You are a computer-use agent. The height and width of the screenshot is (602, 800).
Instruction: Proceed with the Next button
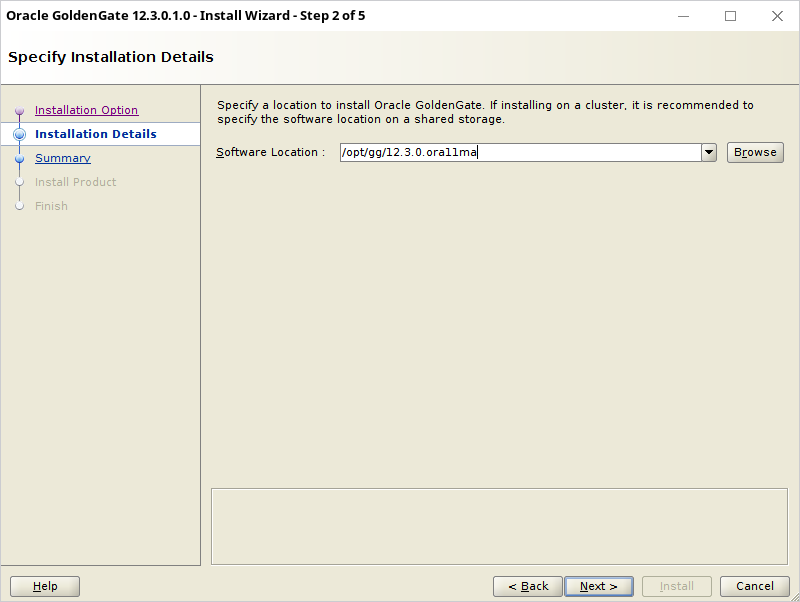(x=599, y=587)
